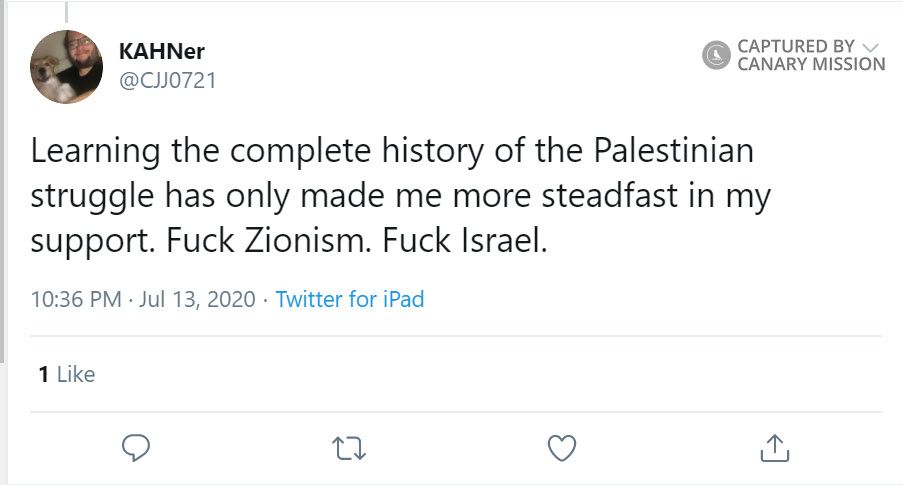Open the KAHNer display name
Image resolution: width=903 pixels, height=485 pixels.
click(161, 52)
